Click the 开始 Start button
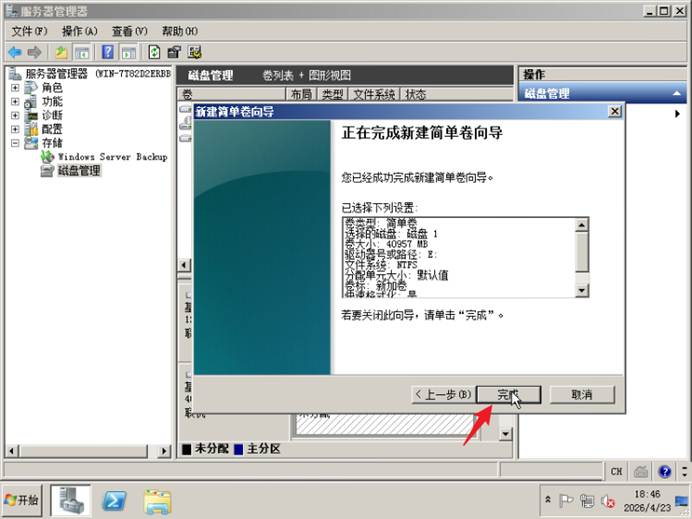This screenshot has height=519, width=692. click(22, 500)
